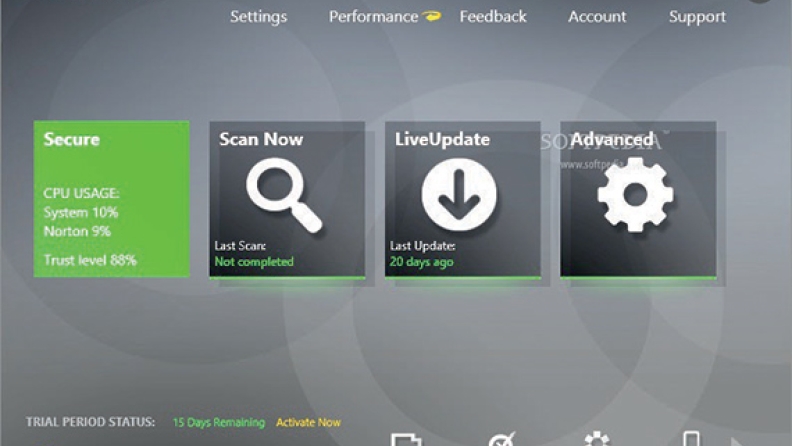Click the mobile phone icon in bottom bar

[x=691, y=440]
